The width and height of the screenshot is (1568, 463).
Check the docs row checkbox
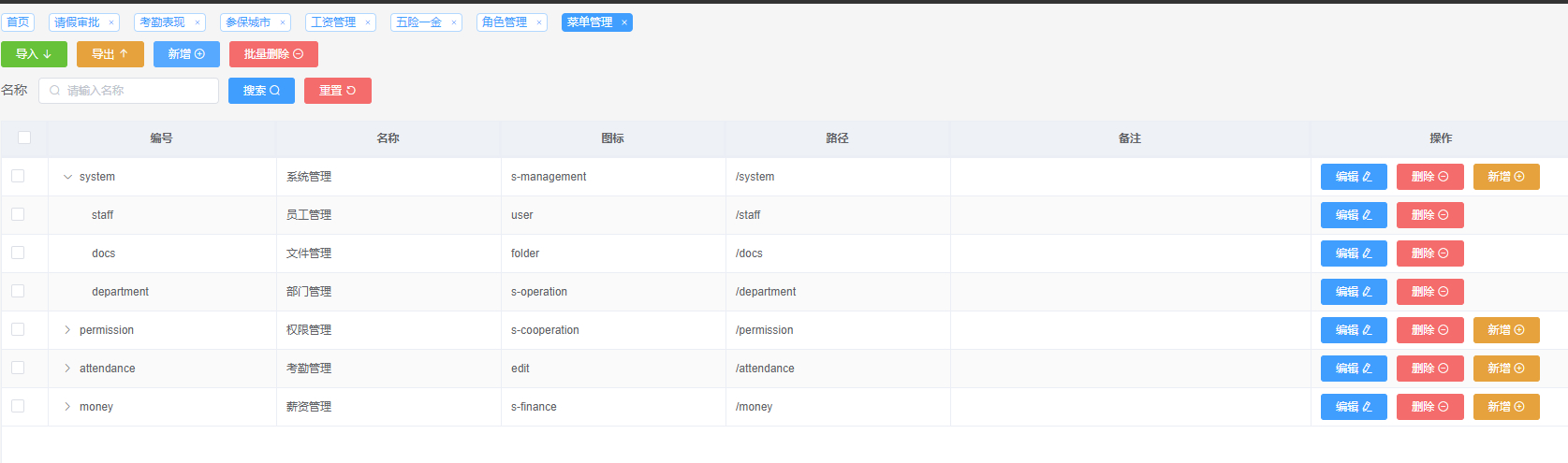[x=18, y=253]
